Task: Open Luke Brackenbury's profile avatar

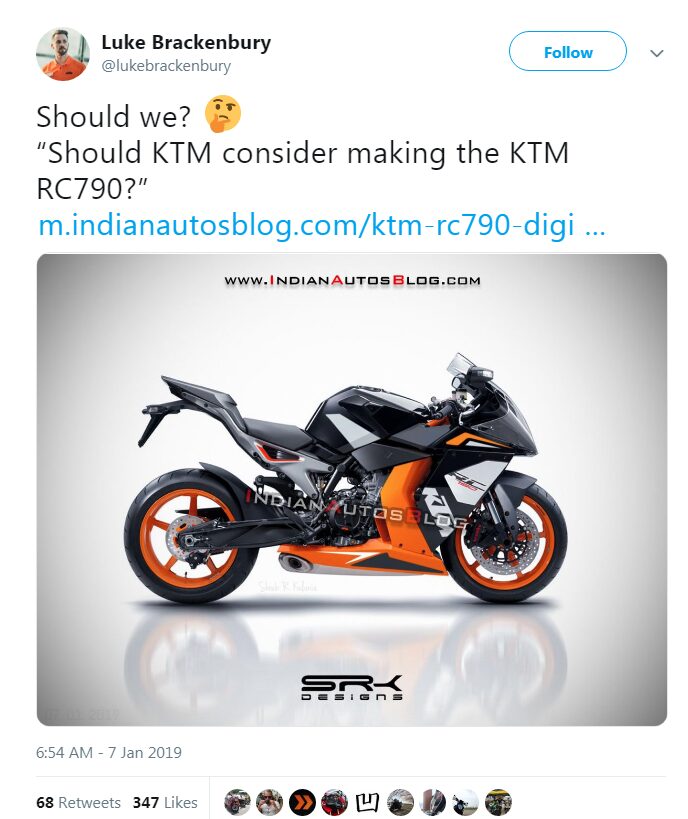Action: (x=62, y=54)
